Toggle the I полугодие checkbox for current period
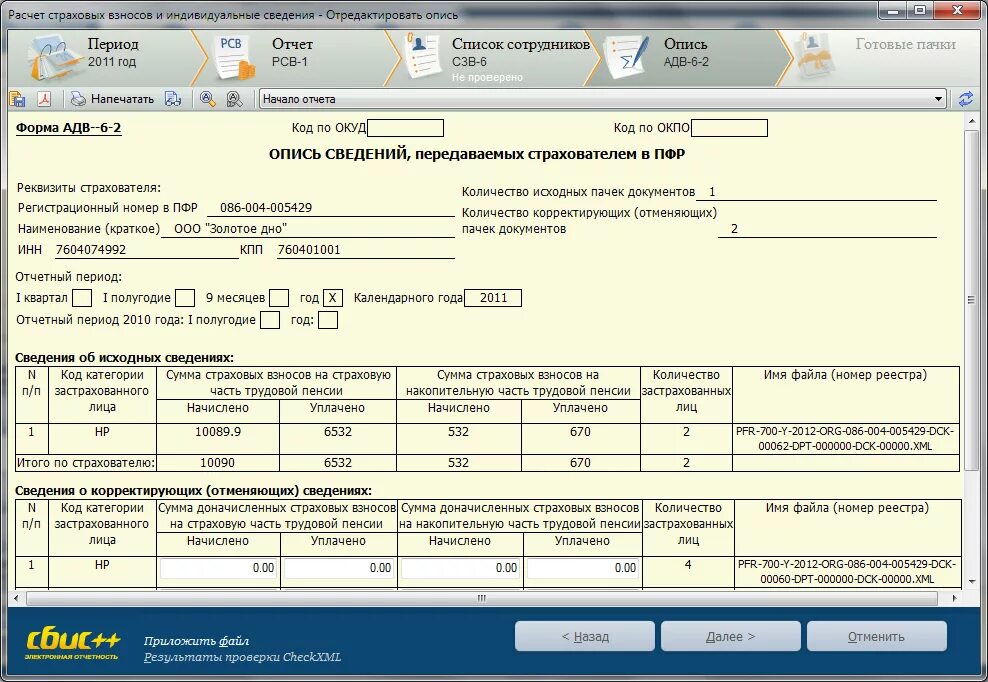 (x=185, y=298)
